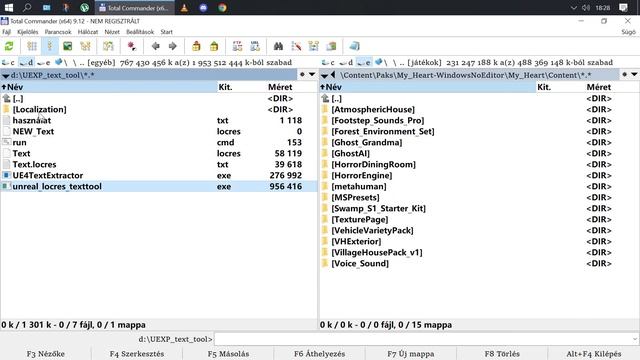This screenshot has width=640, height=360.
Task: Click F4 Szerkesztés button
Action: coord(137,353)
